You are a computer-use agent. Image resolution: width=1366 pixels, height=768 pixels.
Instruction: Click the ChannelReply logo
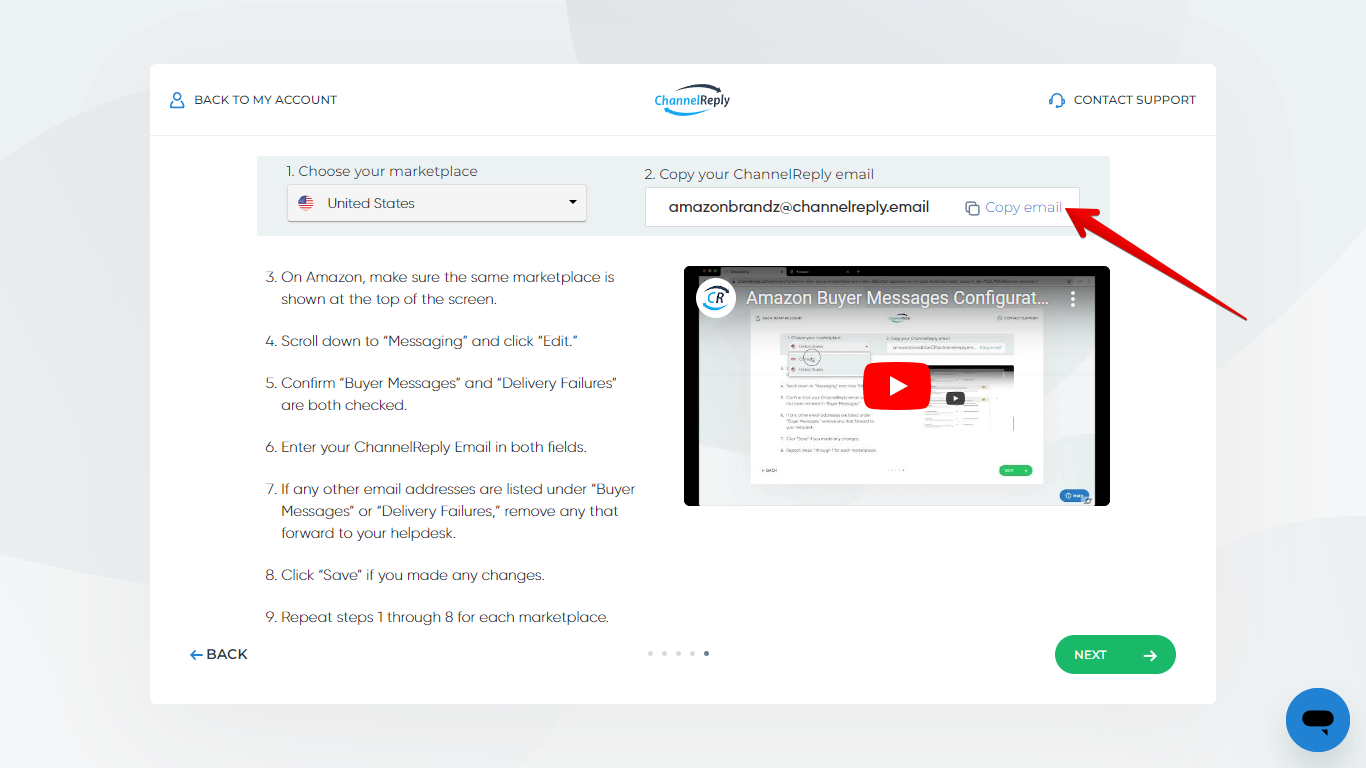692,99
